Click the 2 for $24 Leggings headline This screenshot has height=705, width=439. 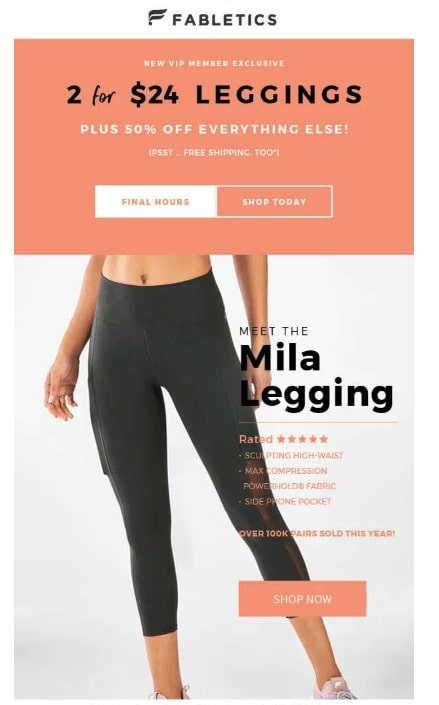tap(215, 94)
